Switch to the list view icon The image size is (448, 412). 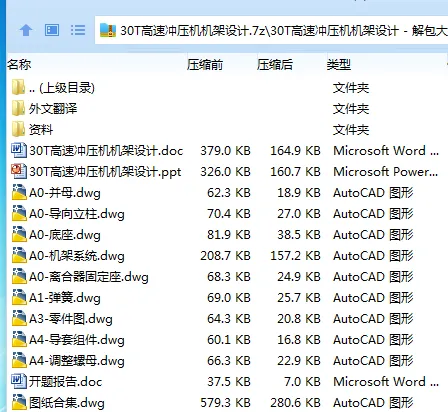pyautogui.click(x=78, y=30)
